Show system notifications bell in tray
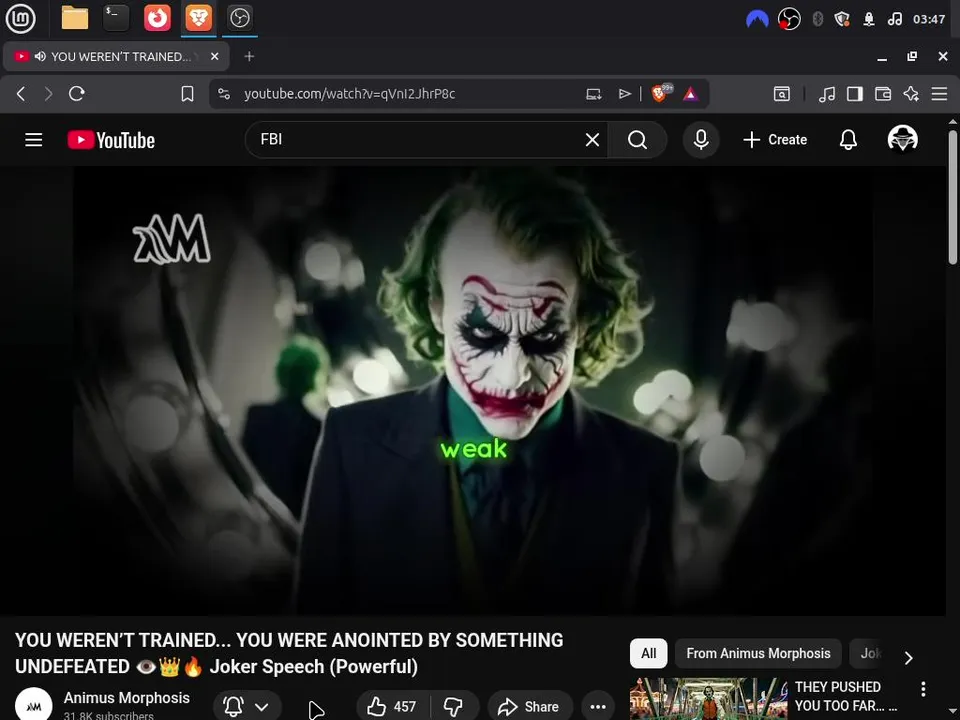This screenshot has height=720, width=960. [869, 20]
